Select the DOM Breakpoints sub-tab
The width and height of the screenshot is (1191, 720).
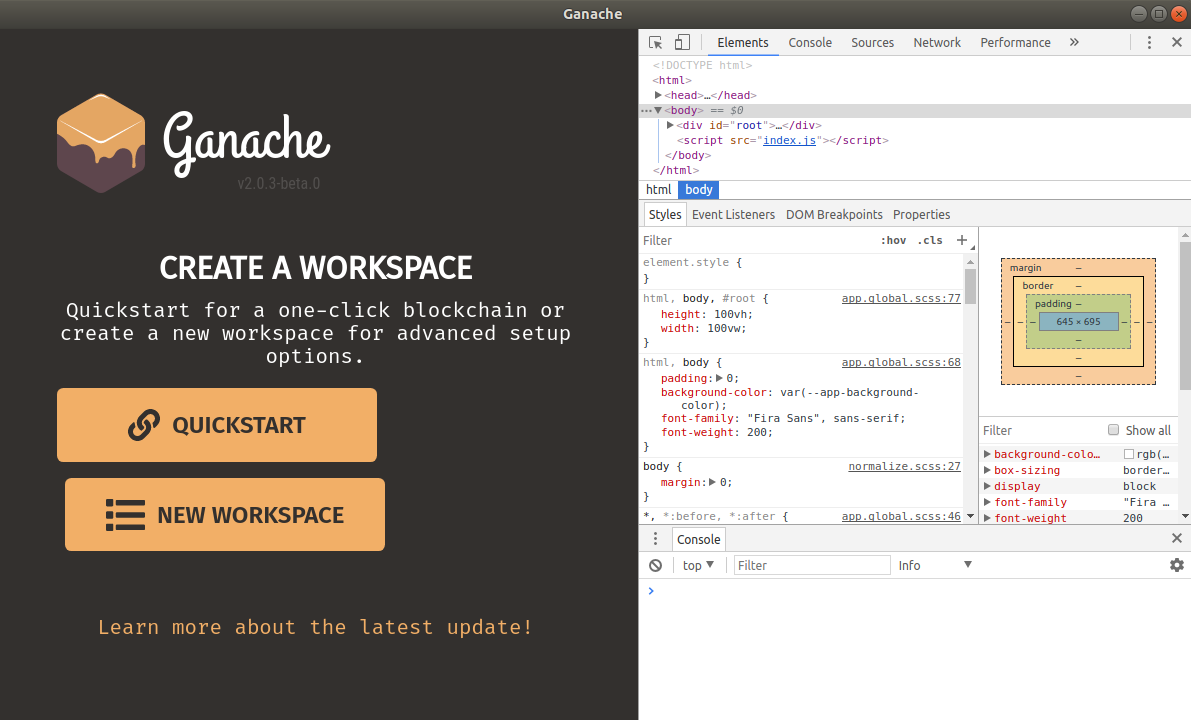834,215
